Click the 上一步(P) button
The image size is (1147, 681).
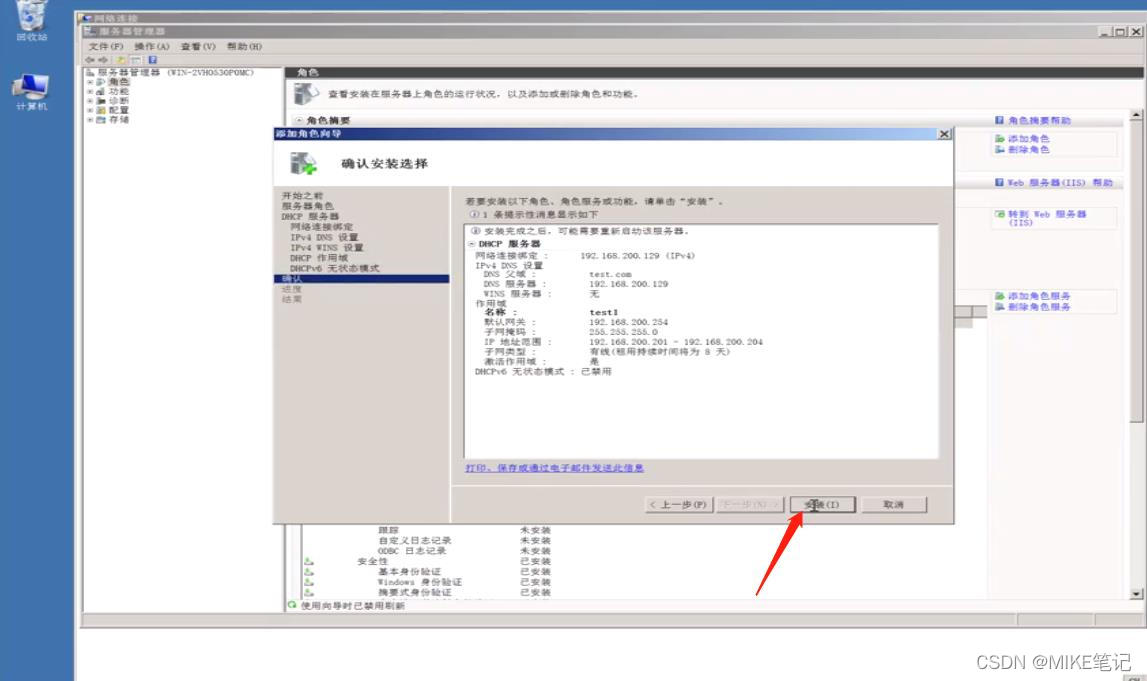pyautogui.click(x=679, y=505)
